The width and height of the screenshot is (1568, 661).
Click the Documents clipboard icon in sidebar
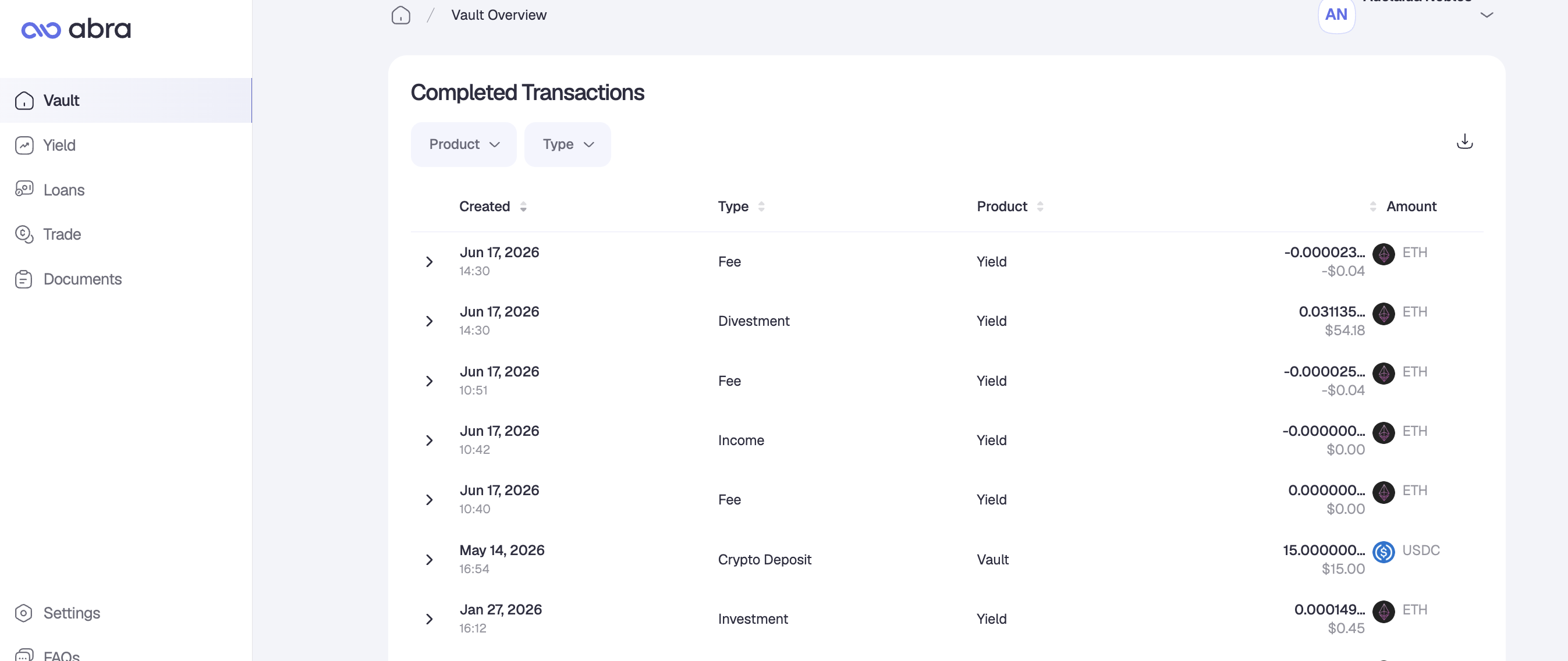(24, 279)
